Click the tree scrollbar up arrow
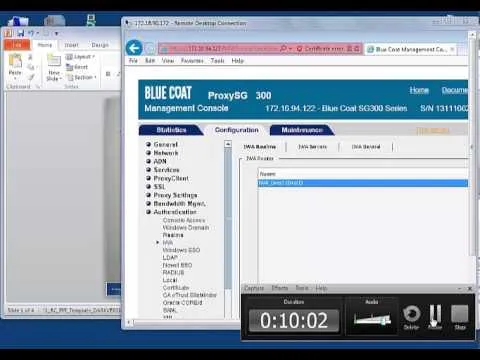This screenshot has height=360, width=480. point(228,144)
